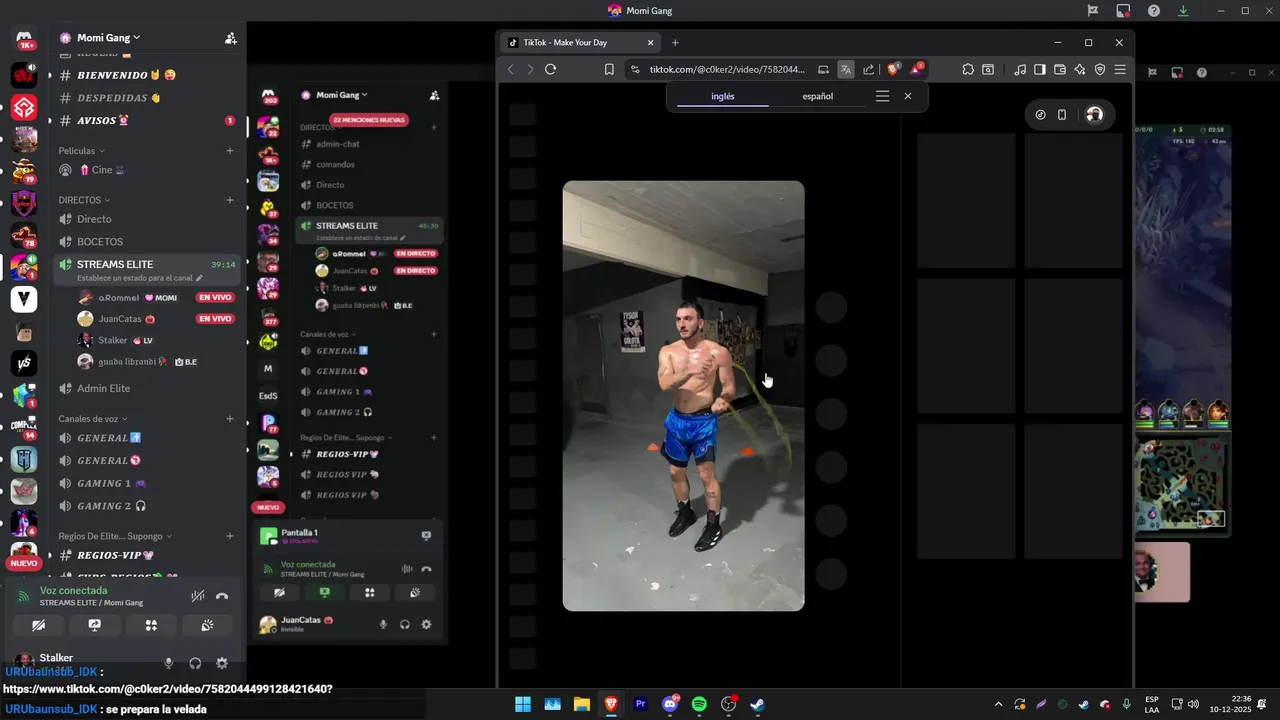
Task: Open screen share in main Discord panel
Action: (95, 625)
